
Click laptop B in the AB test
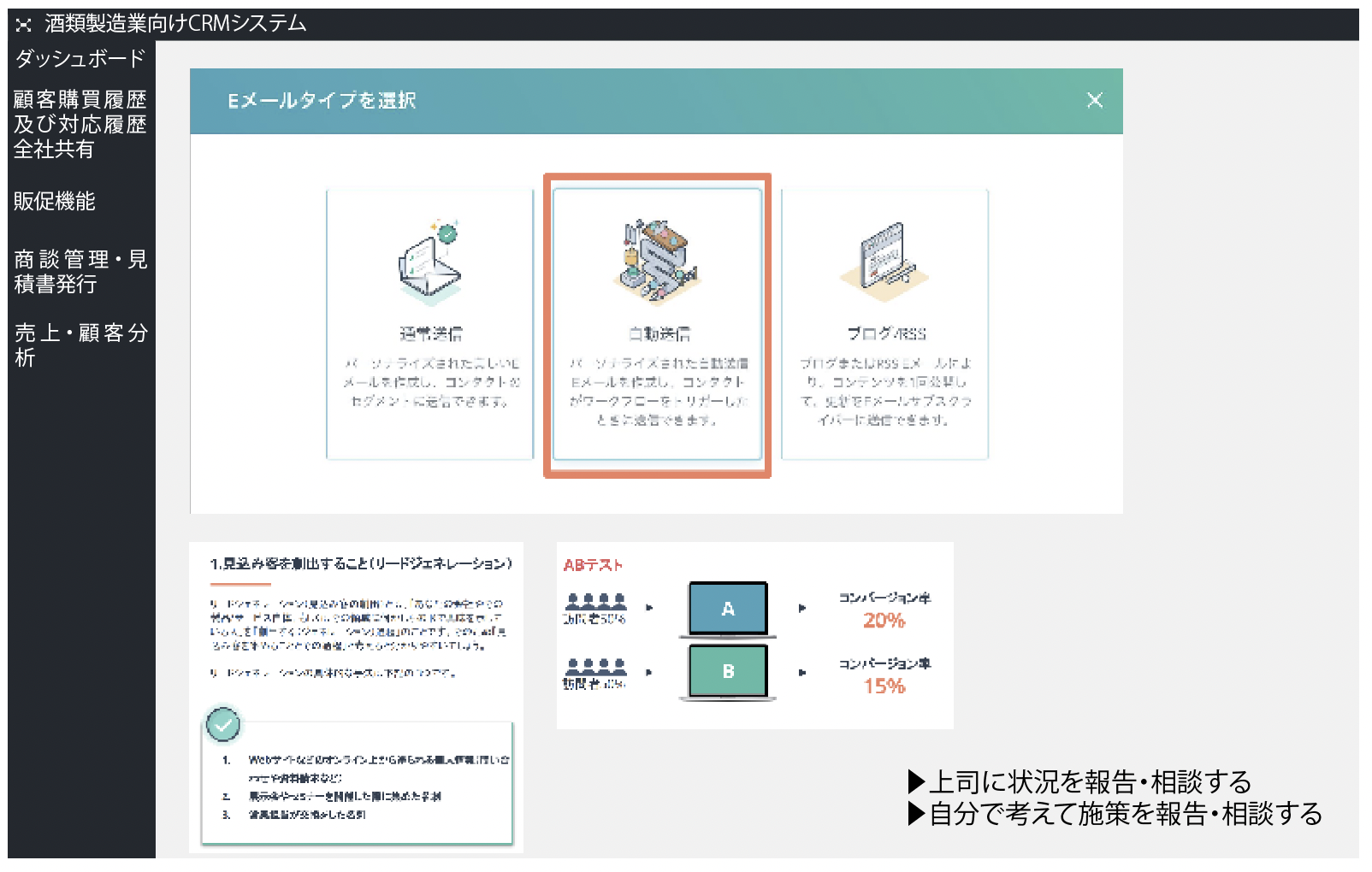tap(728, 672)
